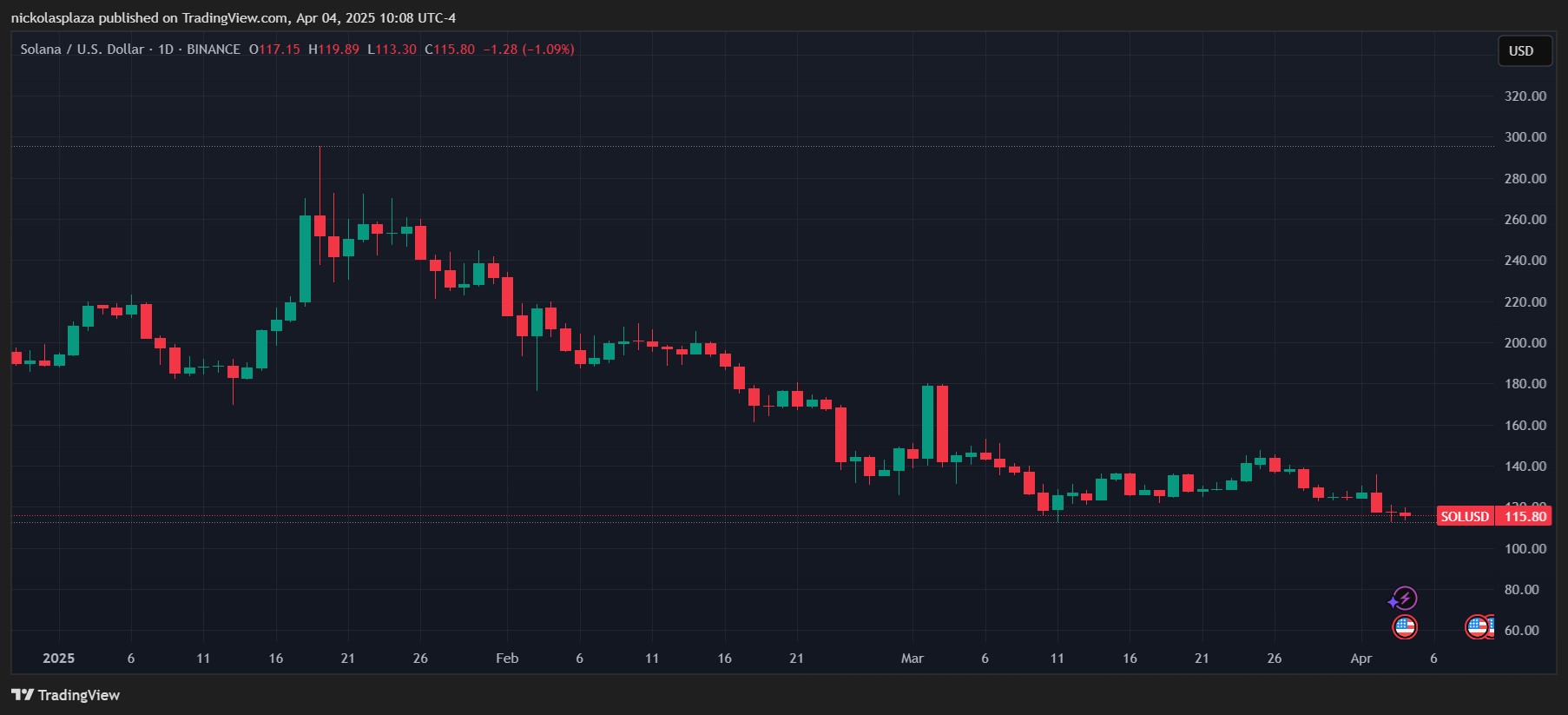Image resolution: width=1568 pixels, height=715 pixels.
Task: Click the Solana / U.S. Dollar title
Action: click(x=82, y=50)
